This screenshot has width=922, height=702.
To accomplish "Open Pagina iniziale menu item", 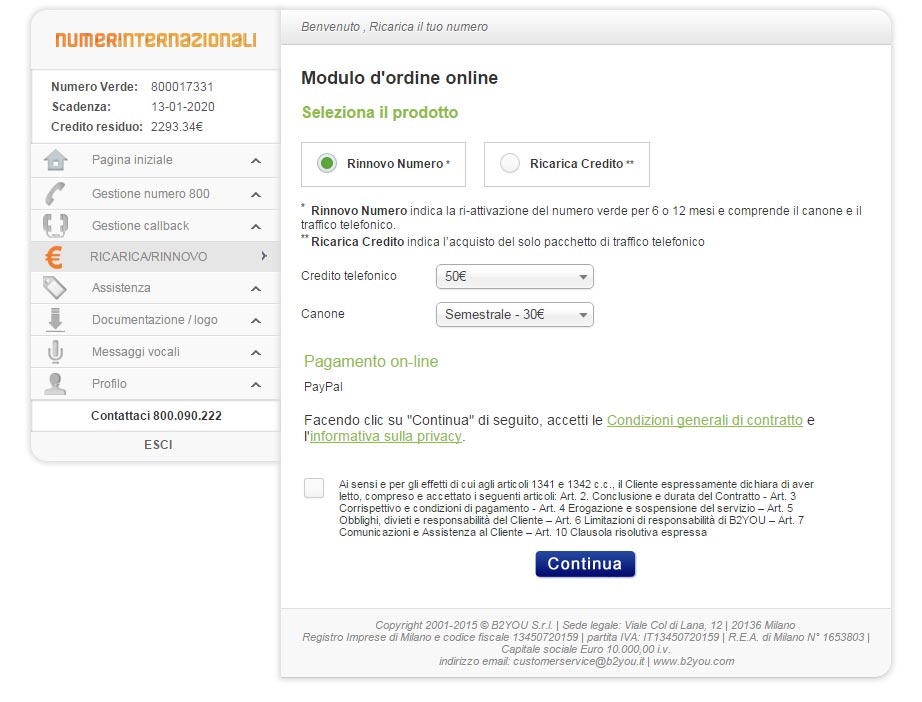I will click(155, 161).
